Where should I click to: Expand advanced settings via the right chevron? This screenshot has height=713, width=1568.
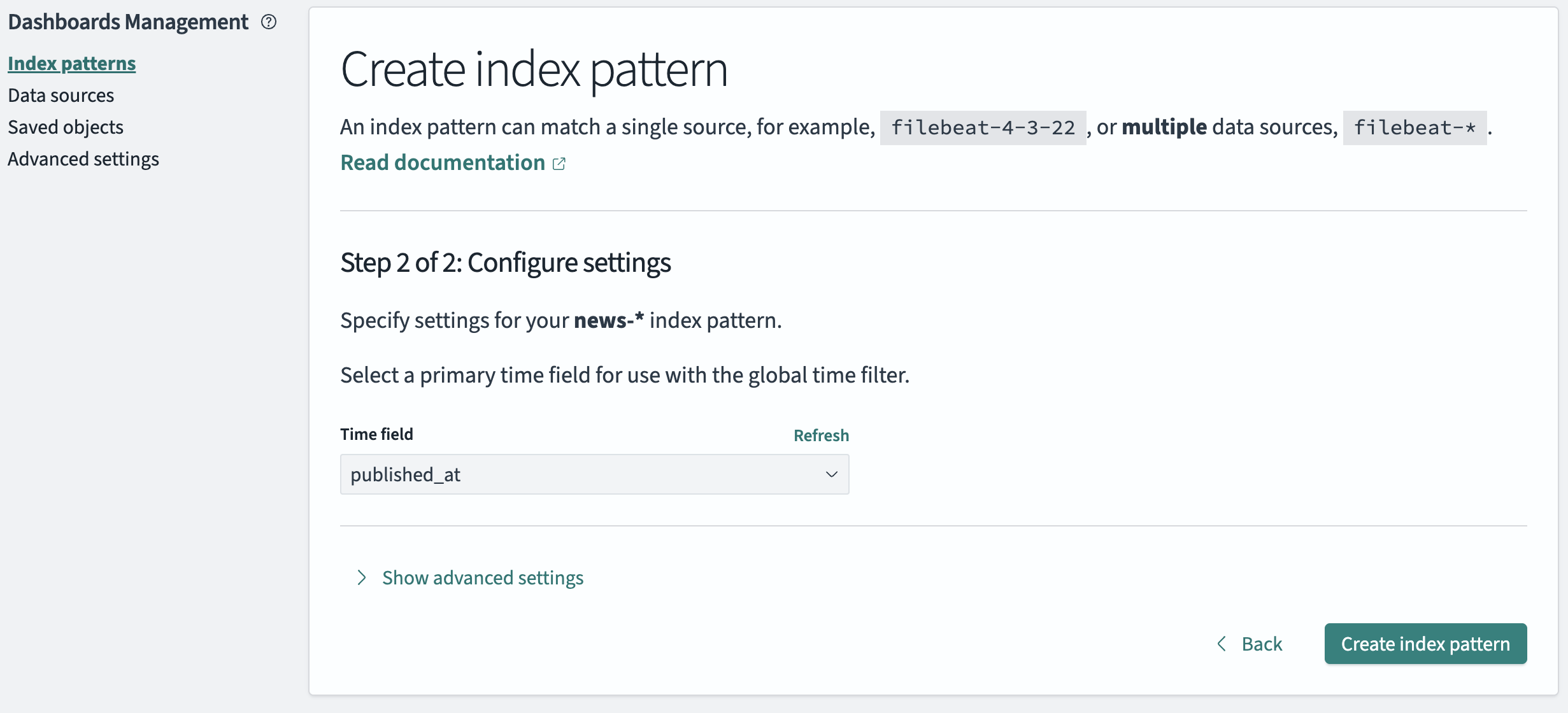[x=362, y=577]
